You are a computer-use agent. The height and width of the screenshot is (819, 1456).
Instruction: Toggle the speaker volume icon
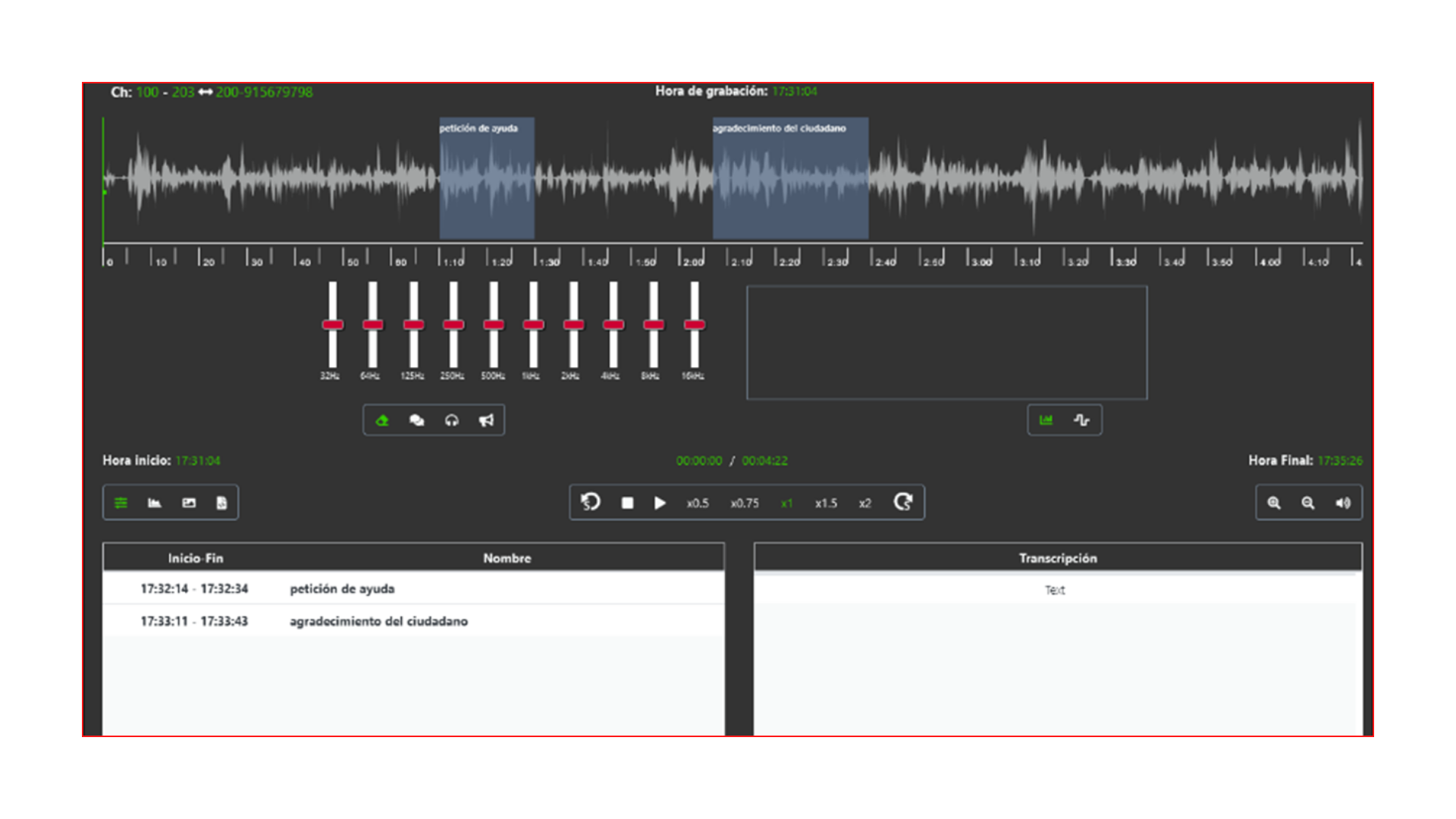pos(1343,503)
